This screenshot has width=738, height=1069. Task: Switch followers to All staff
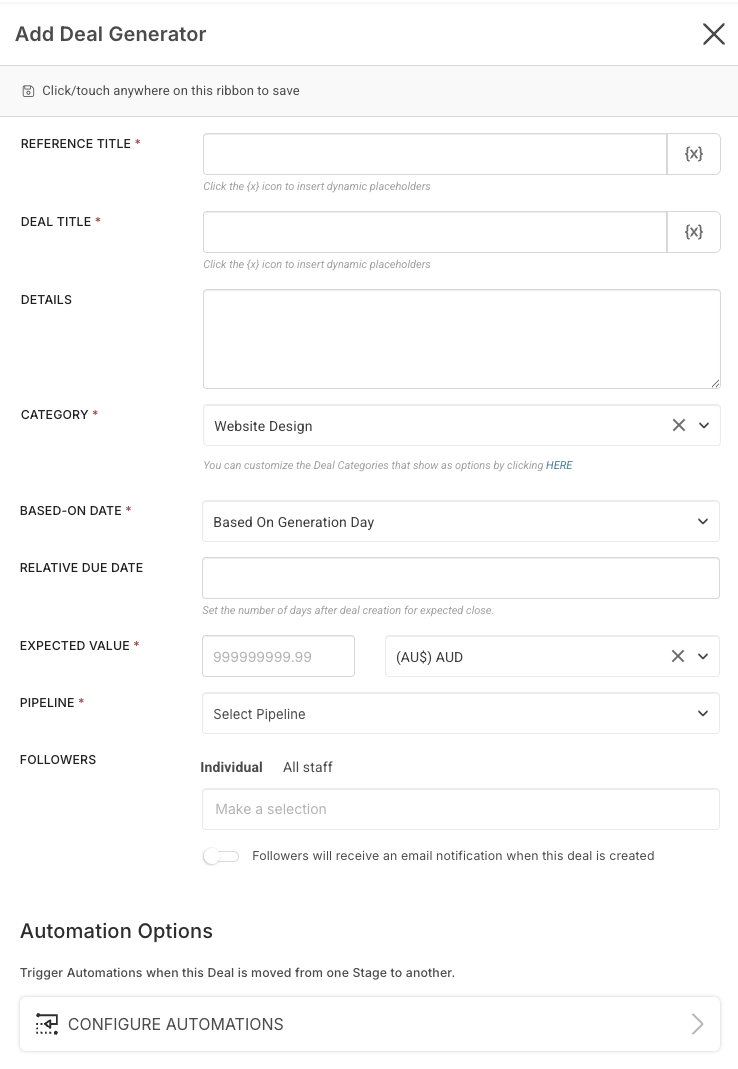308,768
